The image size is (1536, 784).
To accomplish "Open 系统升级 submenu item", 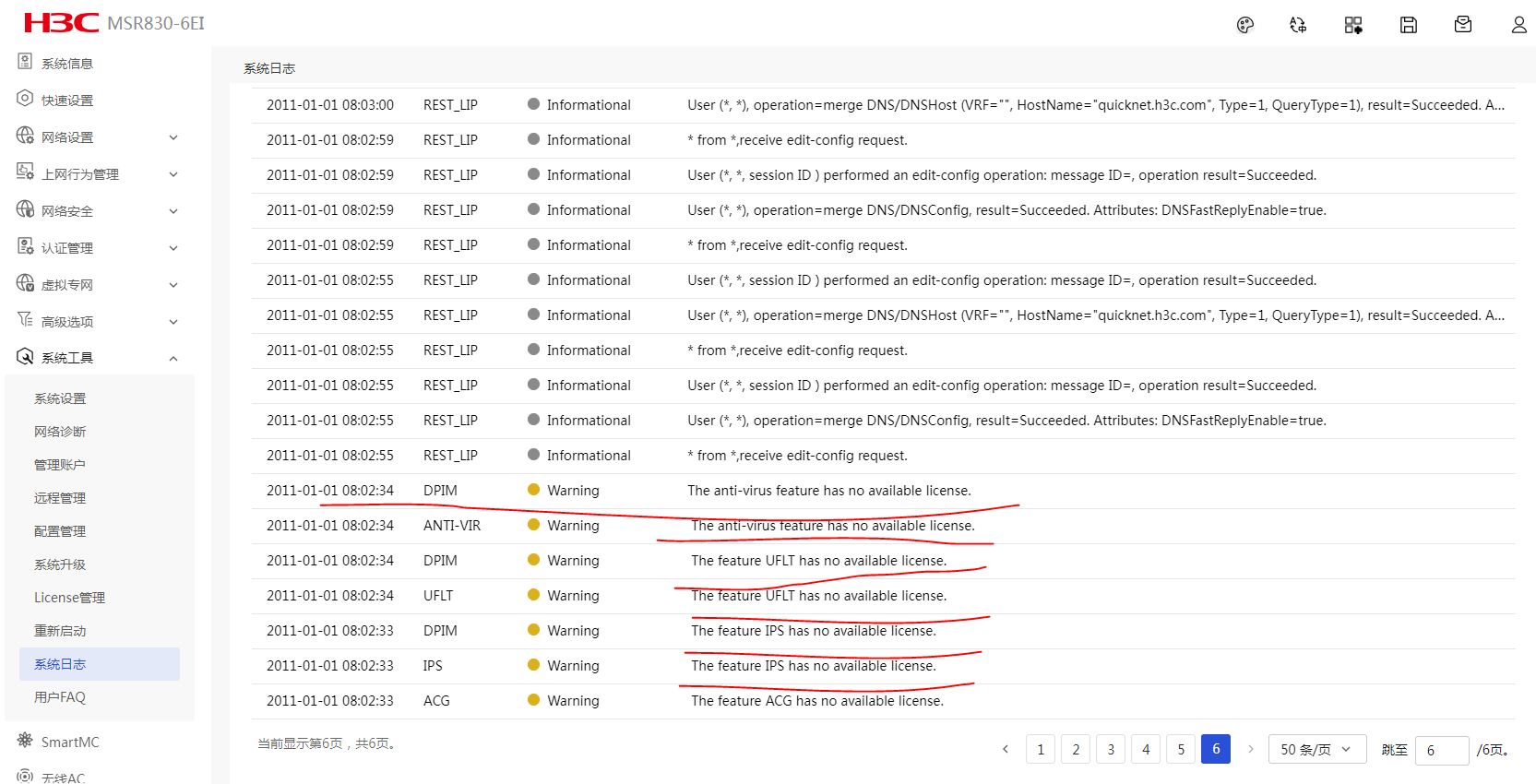I will (60, 564).
